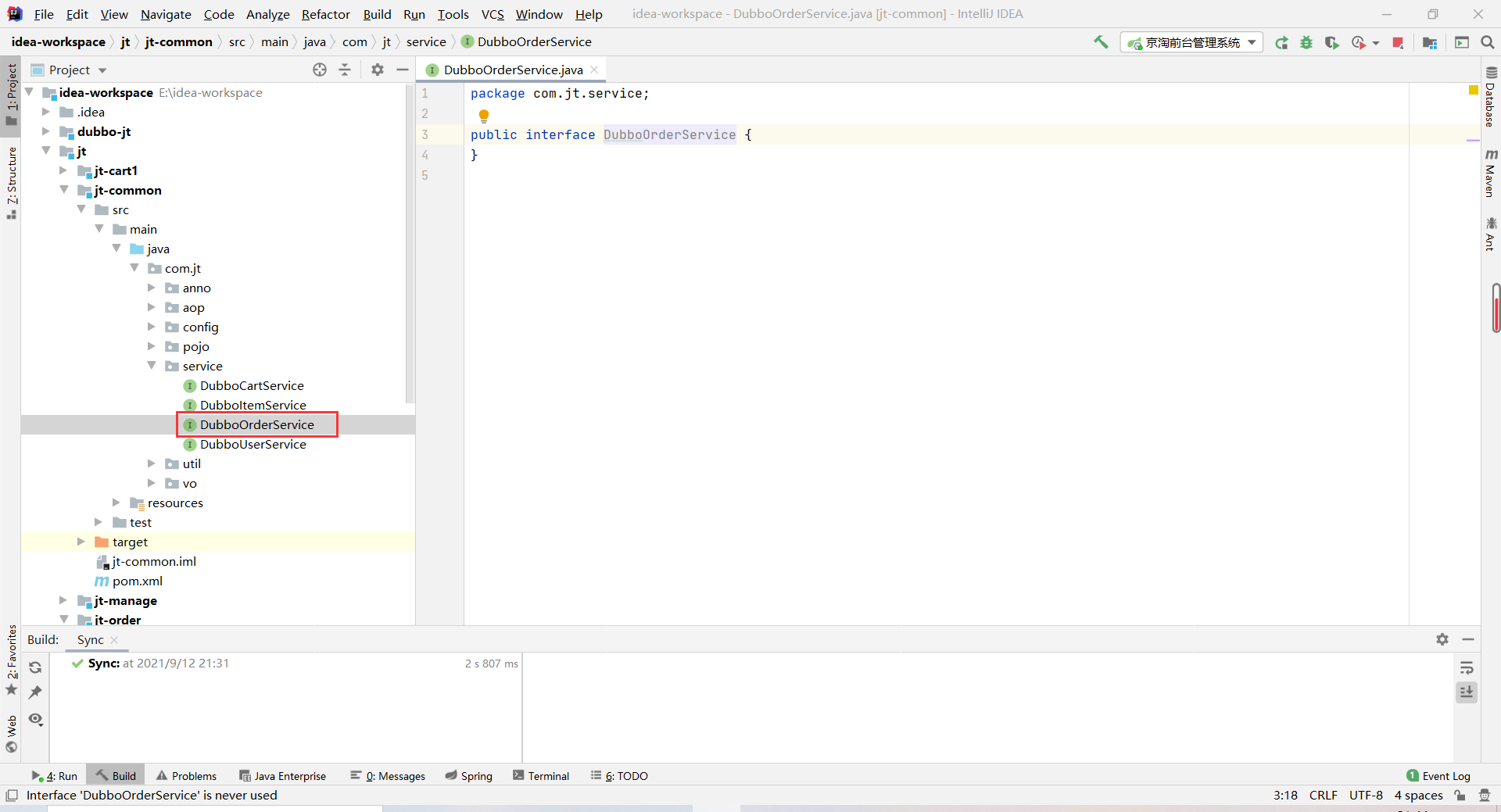Click line 4 in the editor gutter
1501x812 pixels.
425,155
